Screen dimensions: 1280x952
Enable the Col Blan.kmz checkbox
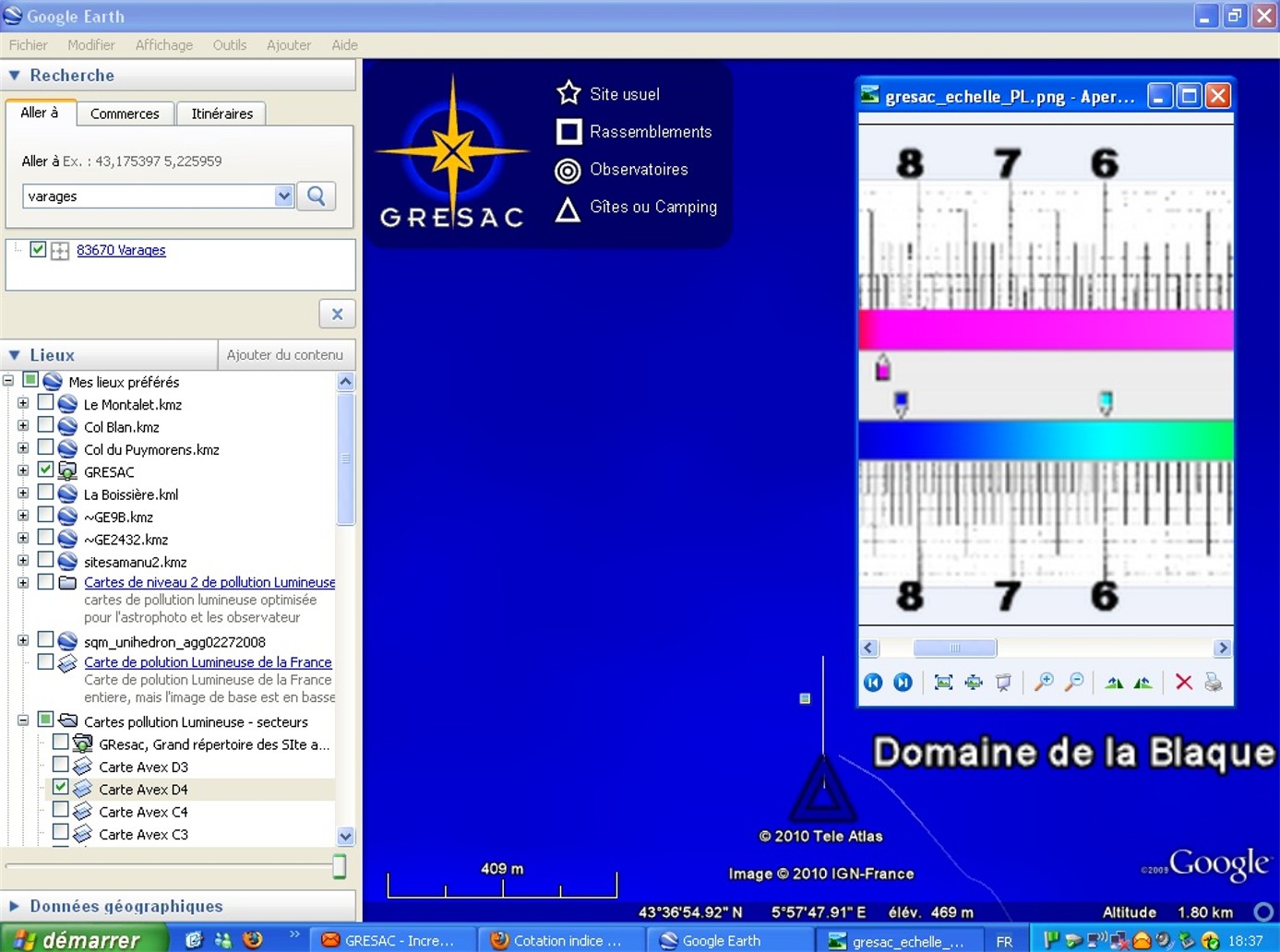(45, 424)
